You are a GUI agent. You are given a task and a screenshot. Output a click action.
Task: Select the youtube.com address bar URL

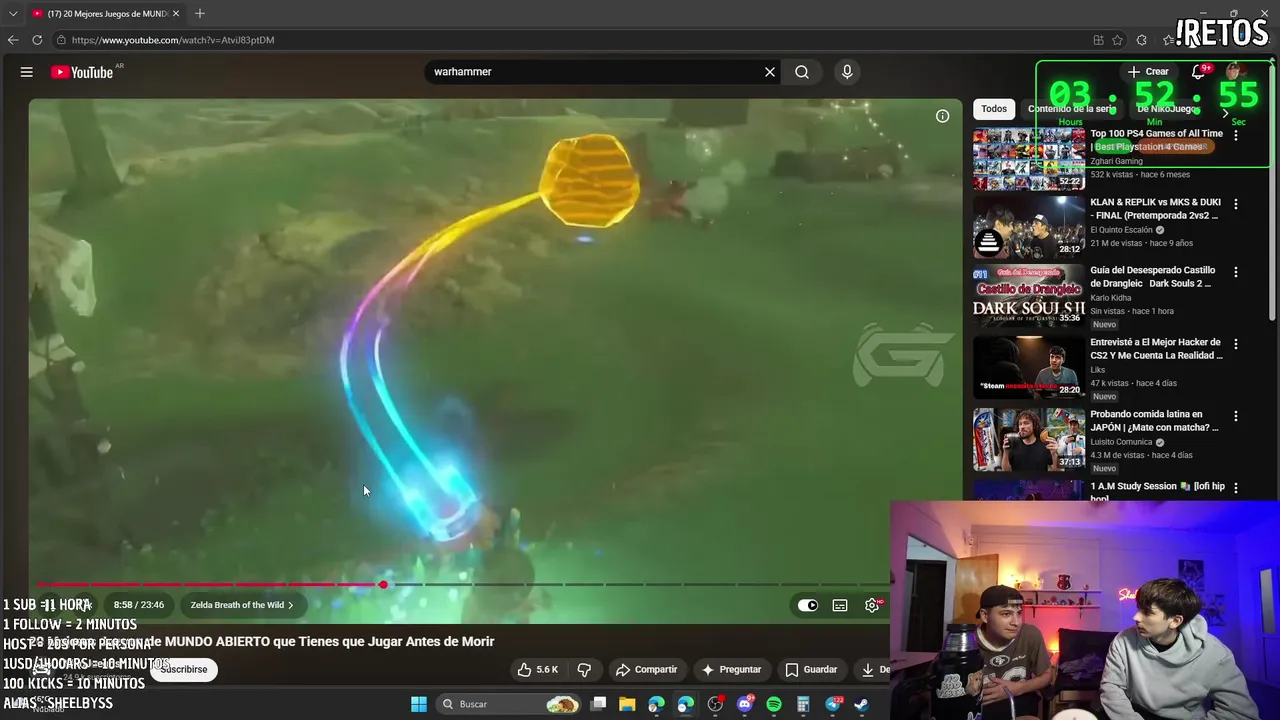pos(173,40)
